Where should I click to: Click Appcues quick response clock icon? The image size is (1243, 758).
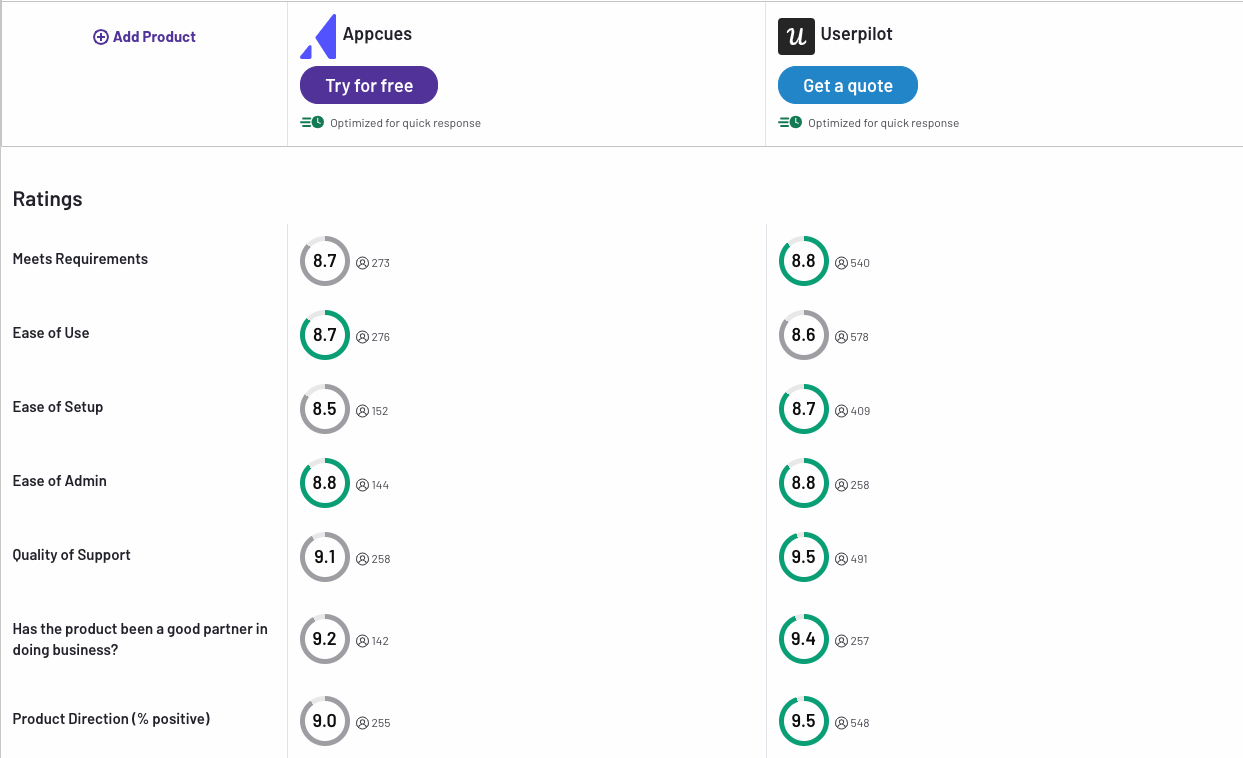[312, 123]
